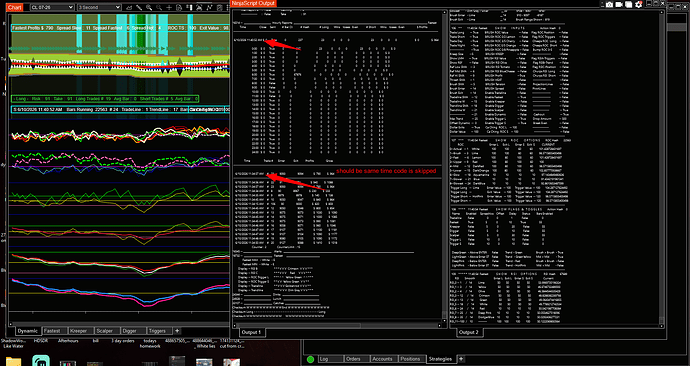Select the 3 day orders desktop label
Viewport: 690px width, 366px height.
click(122, 341)
